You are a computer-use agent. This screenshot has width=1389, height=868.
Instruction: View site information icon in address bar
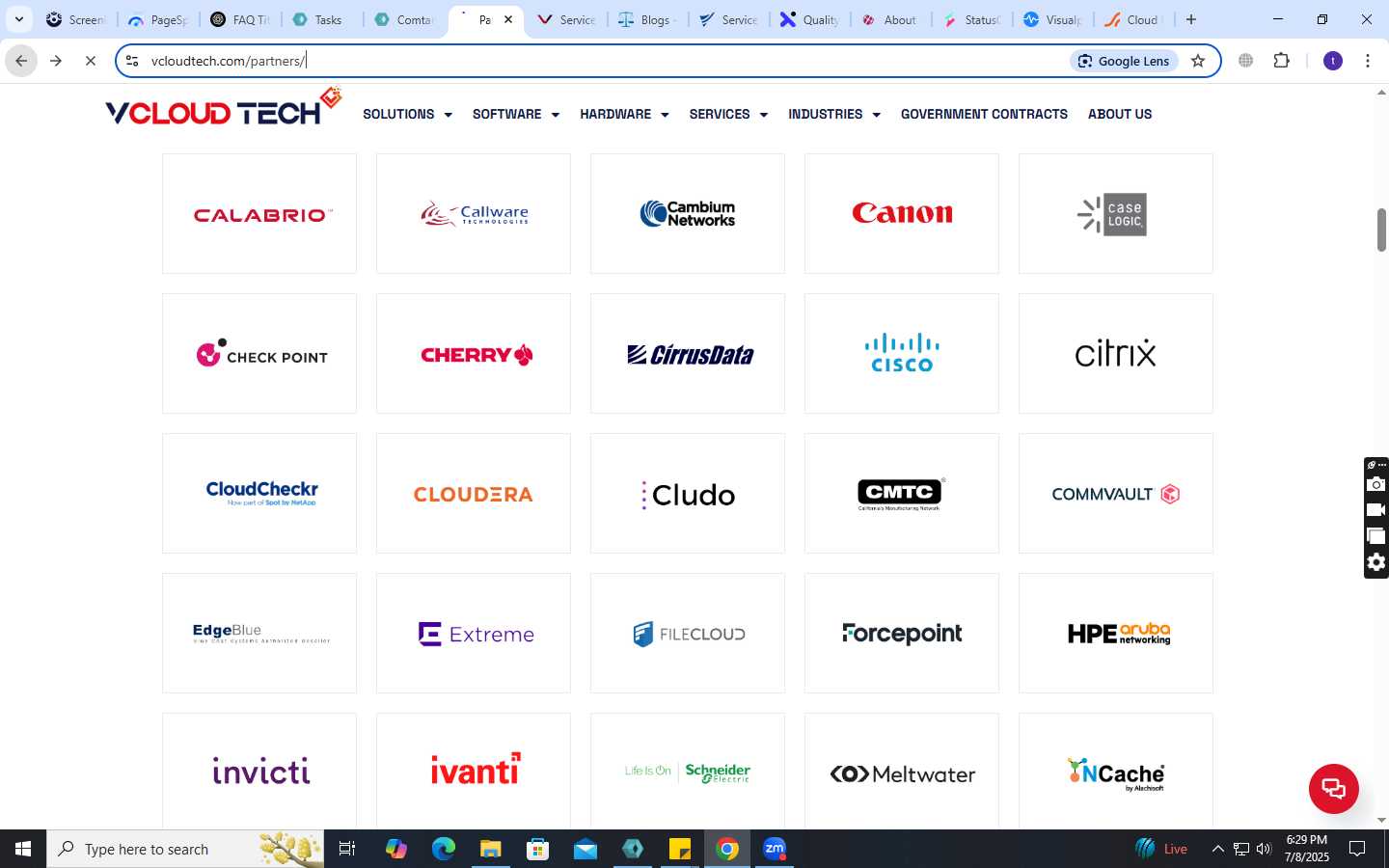(x=132, y=61)
